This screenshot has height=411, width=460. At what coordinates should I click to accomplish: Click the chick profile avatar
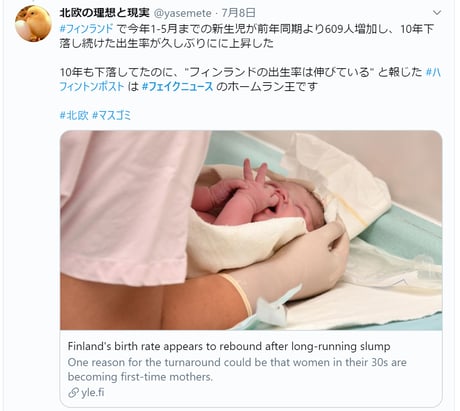click(x=33, y=24)
